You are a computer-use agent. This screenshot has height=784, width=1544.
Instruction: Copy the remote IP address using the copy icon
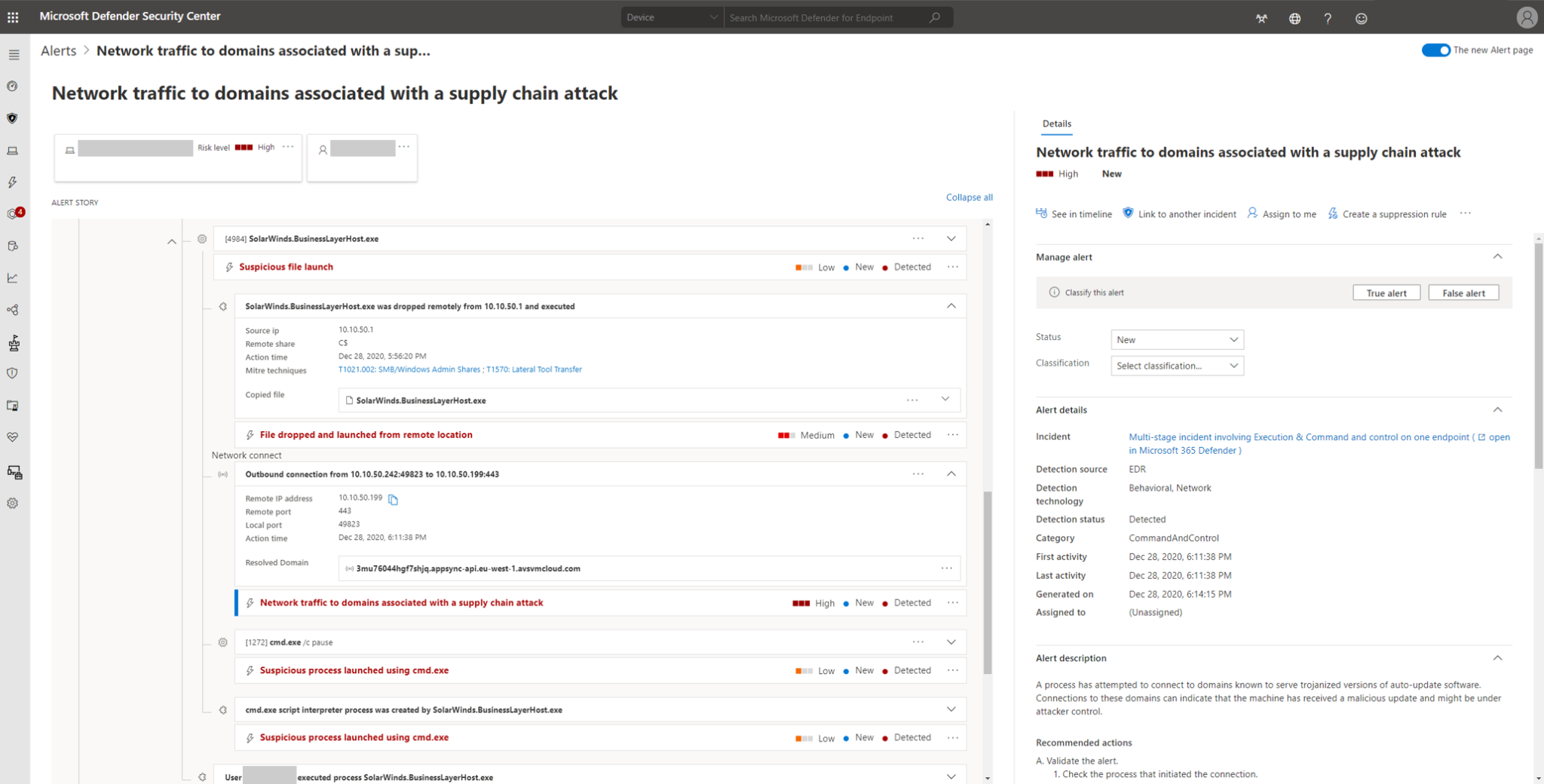393,498
